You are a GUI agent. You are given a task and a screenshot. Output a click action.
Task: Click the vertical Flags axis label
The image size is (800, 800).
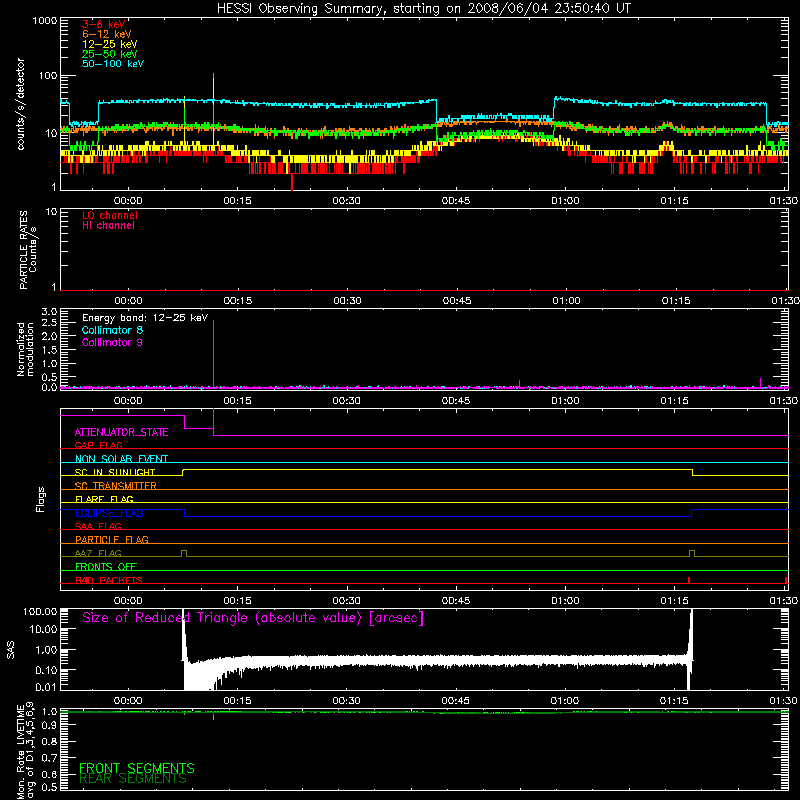pyautogui.click(x=41, y=499)
